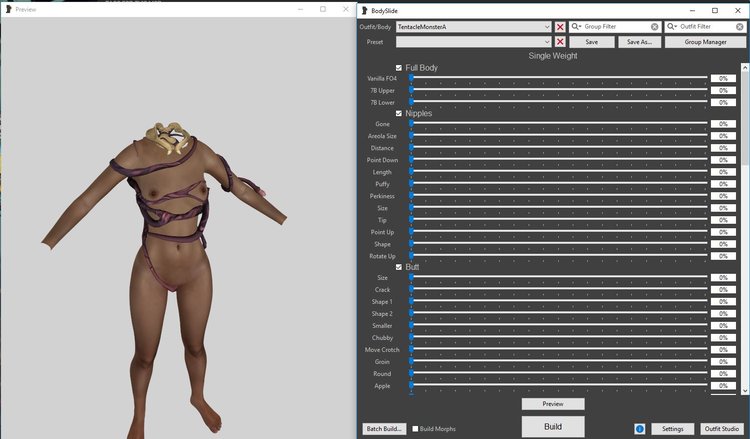Clear the Preset selection with red X

click(x=560, y=42)
